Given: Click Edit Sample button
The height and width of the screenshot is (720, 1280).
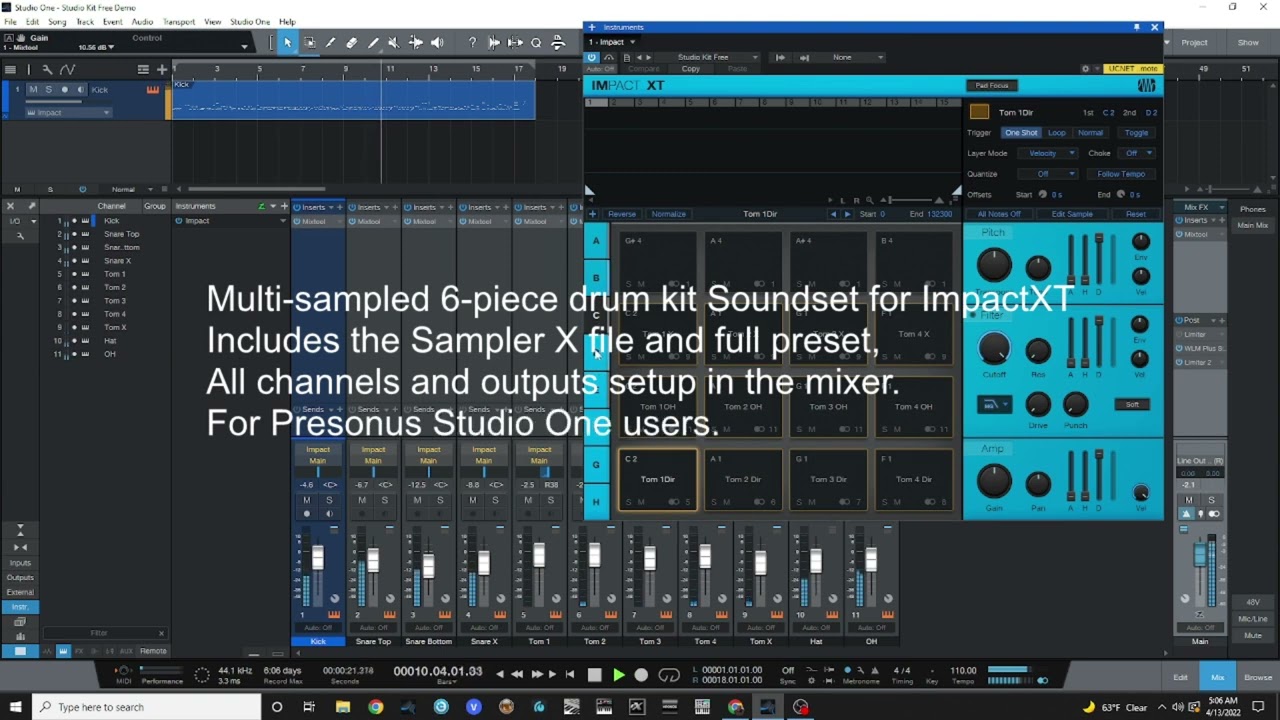Looking at the screenshot, I should 1072,214.
